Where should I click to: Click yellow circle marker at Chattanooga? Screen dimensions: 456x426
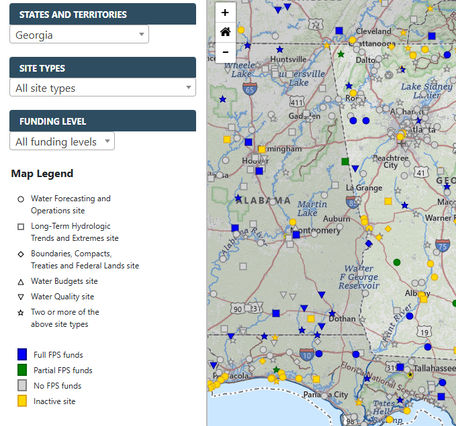click(352, 40)
